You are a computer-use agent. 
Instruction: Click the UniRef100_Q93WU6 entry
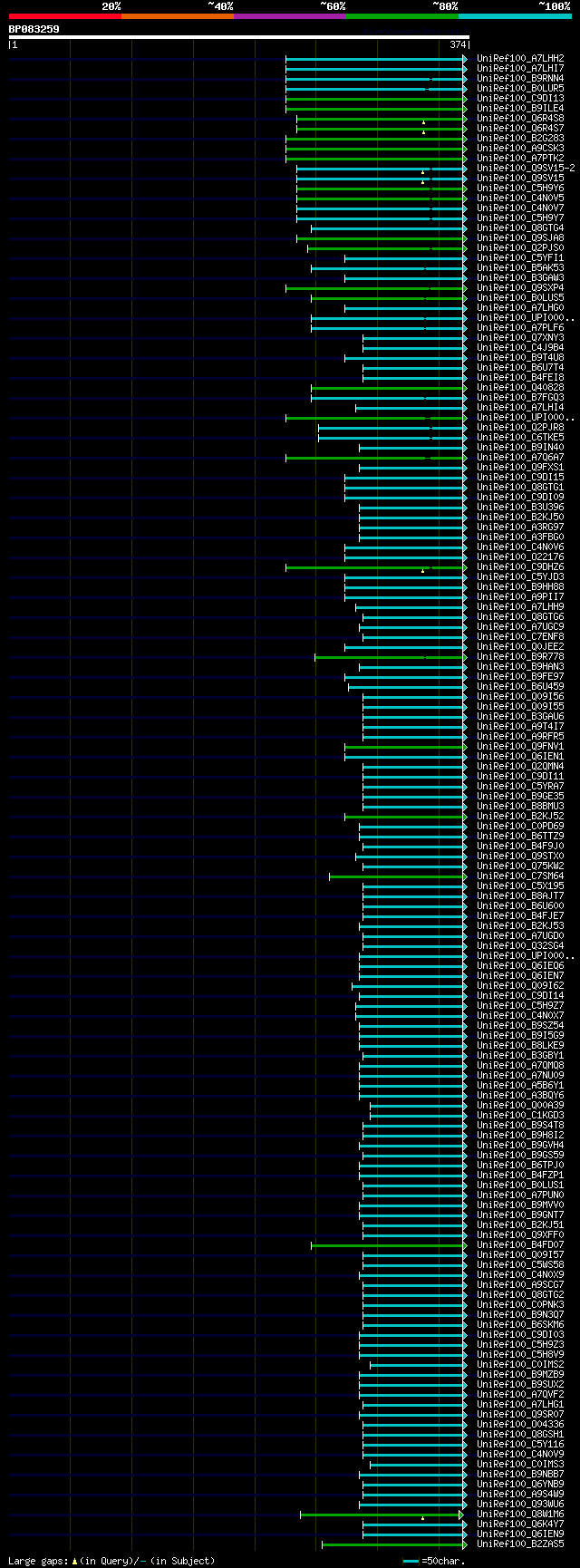520,1504
